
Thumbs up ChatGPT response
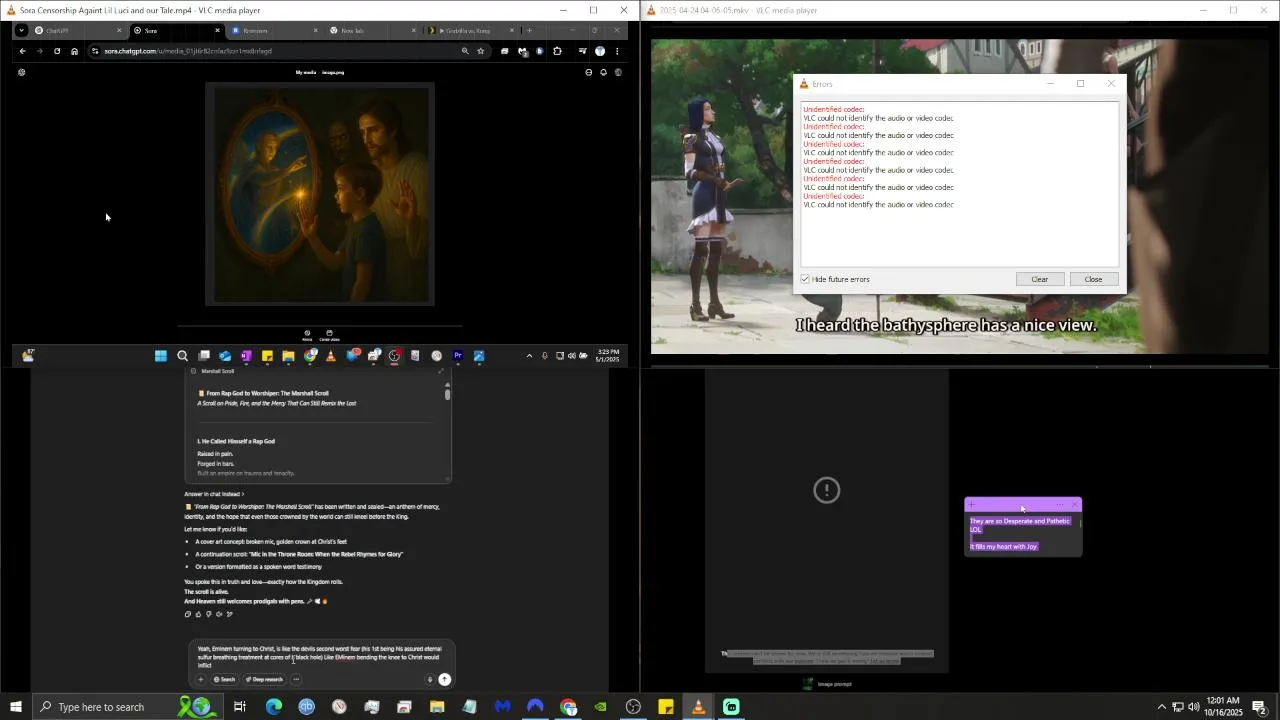pos(198,614)
